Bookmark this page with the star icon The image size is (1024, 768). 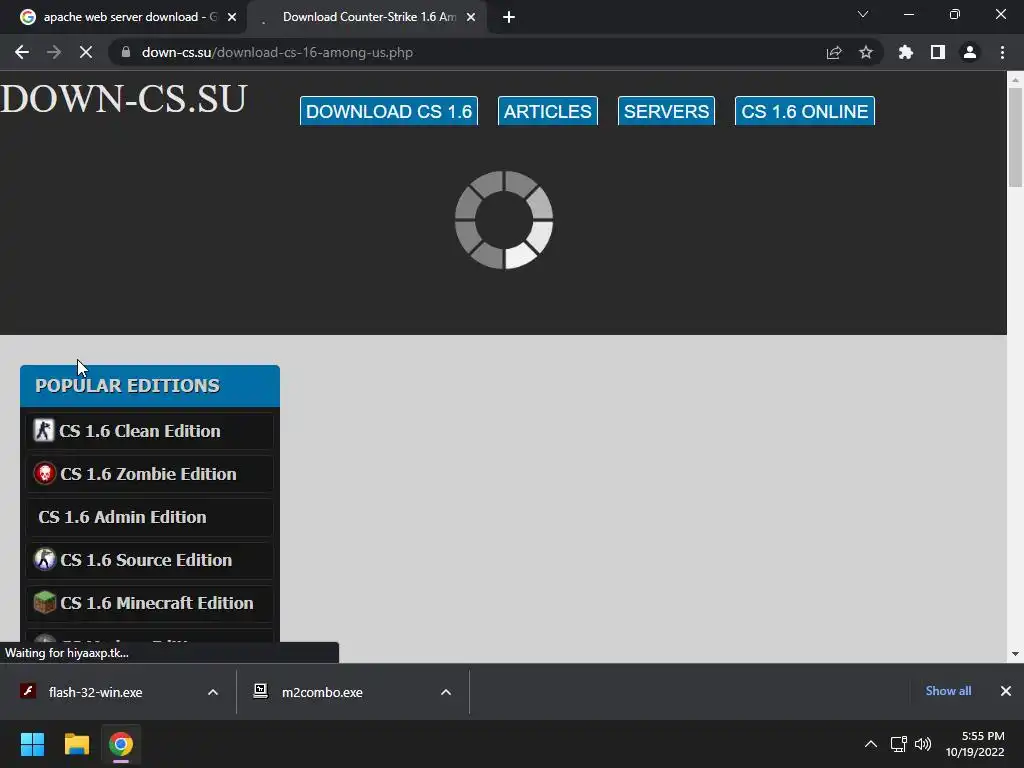point(866,52)
